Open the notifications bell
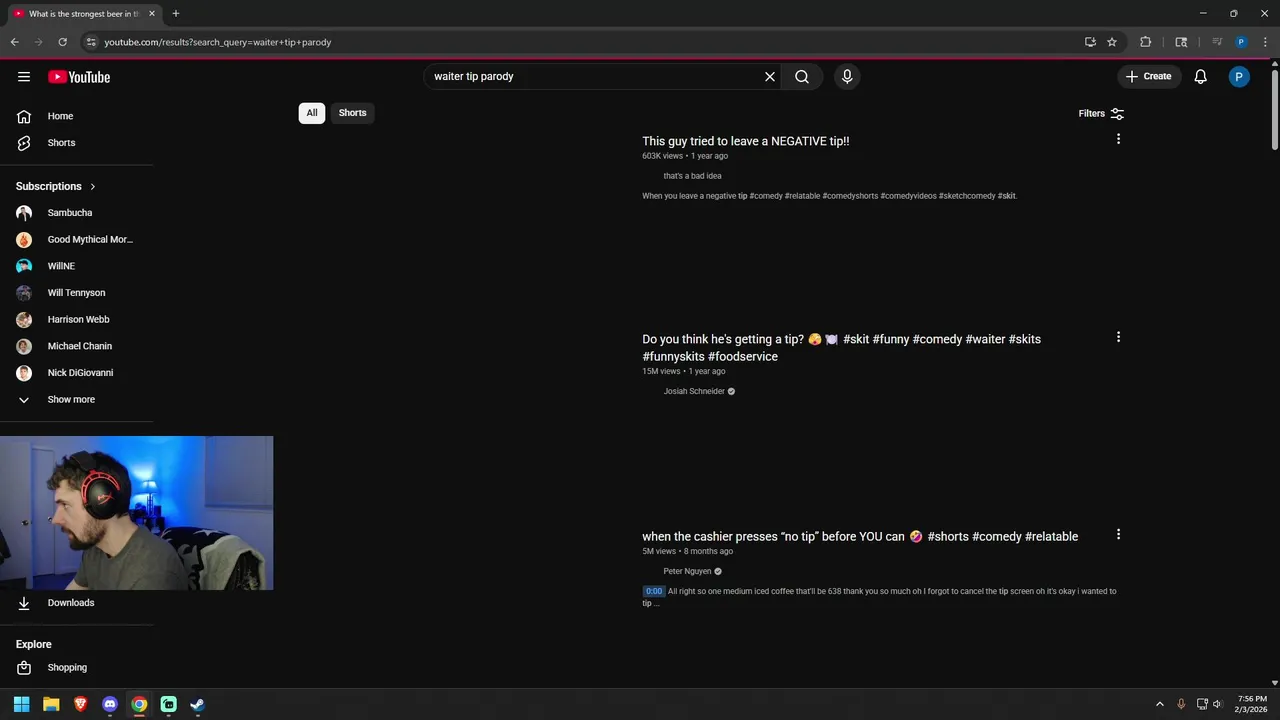 point(1201,77)
